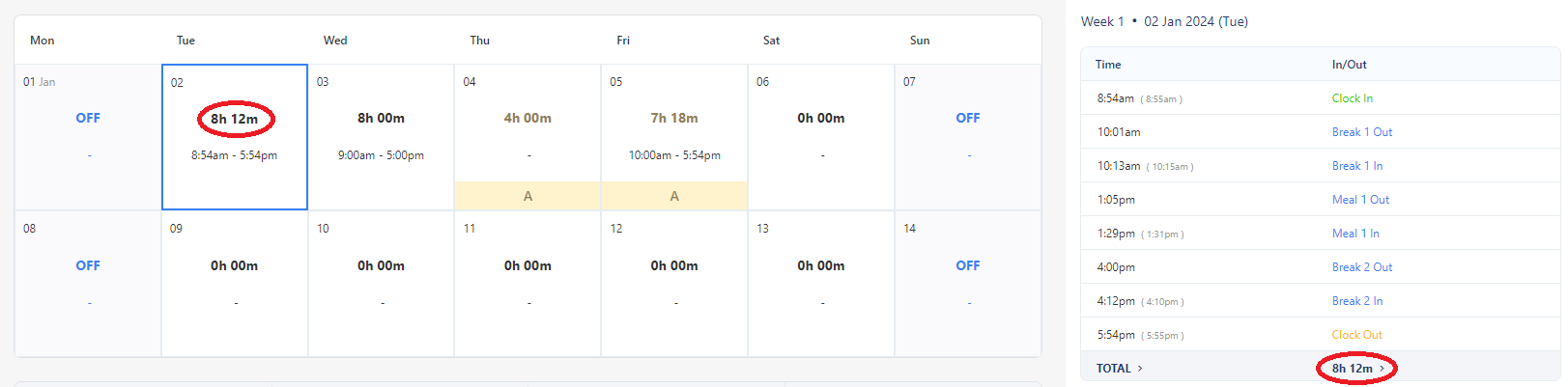Screen dimensions: 1568x387
Task: Click the A badge on Friday 05
Action: (674, 196)
